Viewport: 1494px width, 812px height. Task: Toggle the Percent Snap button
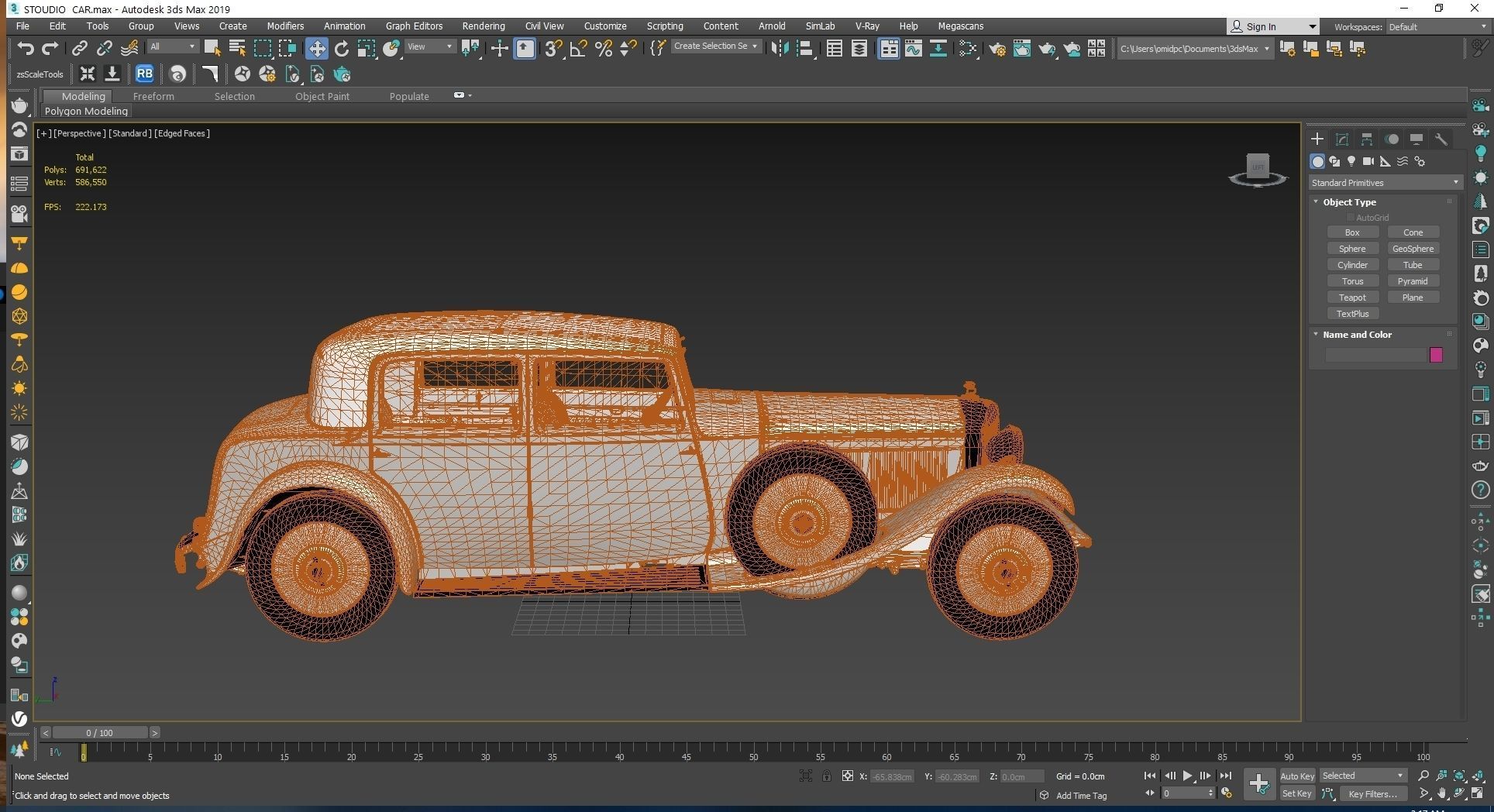[604, 49]
